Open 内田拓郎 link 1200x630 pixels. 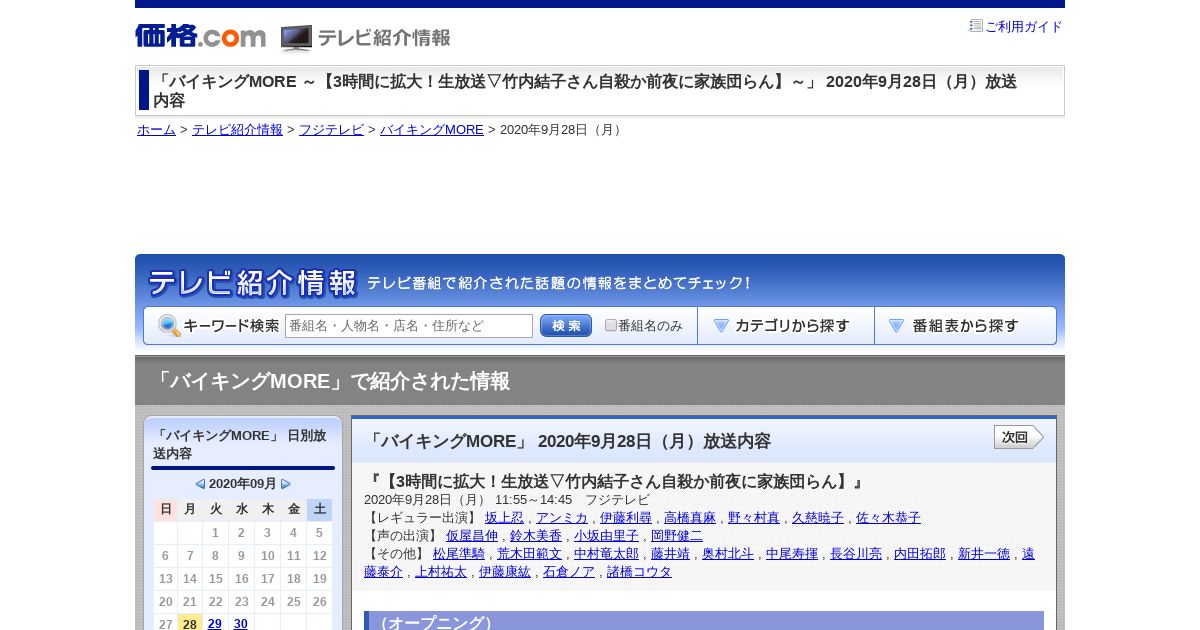click(x=920, y=554)
